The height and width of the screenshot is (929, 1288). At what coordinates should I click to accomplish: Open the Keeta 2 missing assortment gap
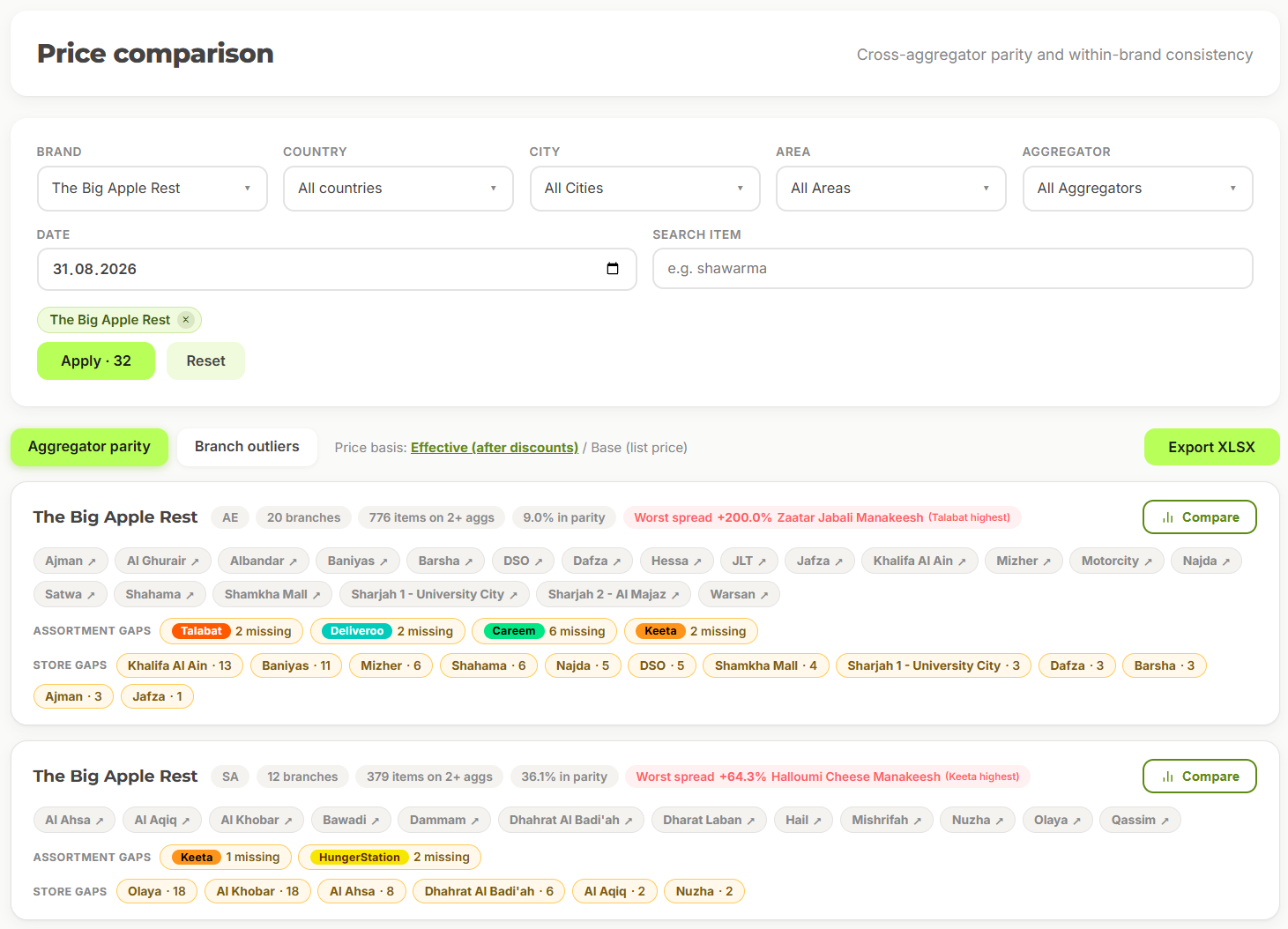coord(691,631)
